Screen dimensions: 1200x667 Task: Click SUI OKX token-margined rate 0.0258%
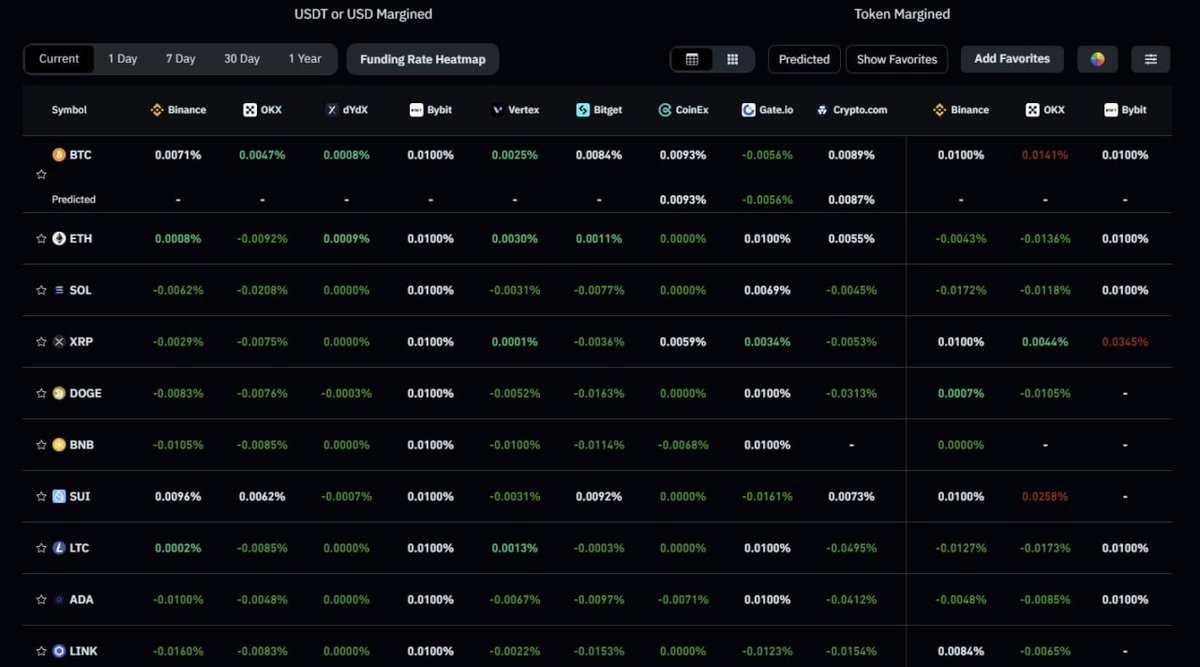[1045, 496]
